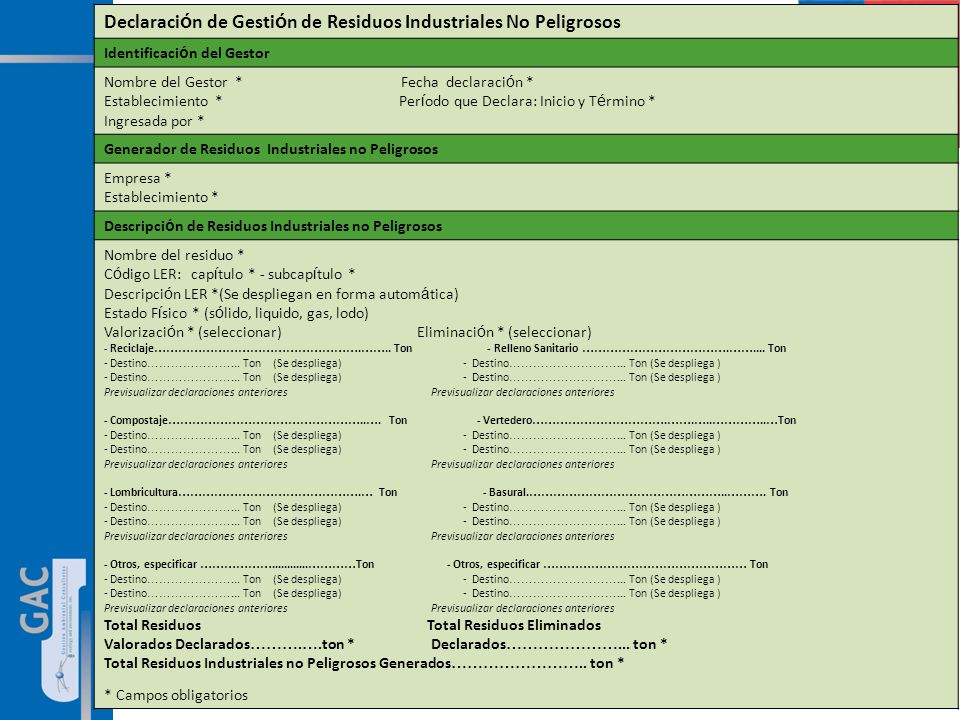
Task: Open the Código LER 'capítulo *' selector
Action: (x=222, y=274)
